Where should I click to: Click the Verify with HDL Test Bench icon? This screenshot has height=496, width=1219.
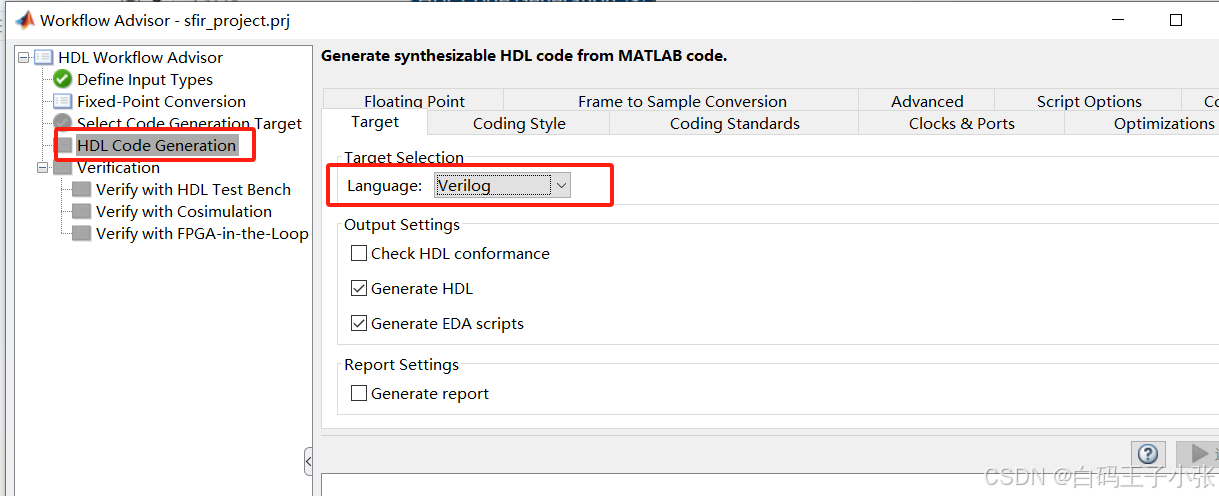point(81,189)
